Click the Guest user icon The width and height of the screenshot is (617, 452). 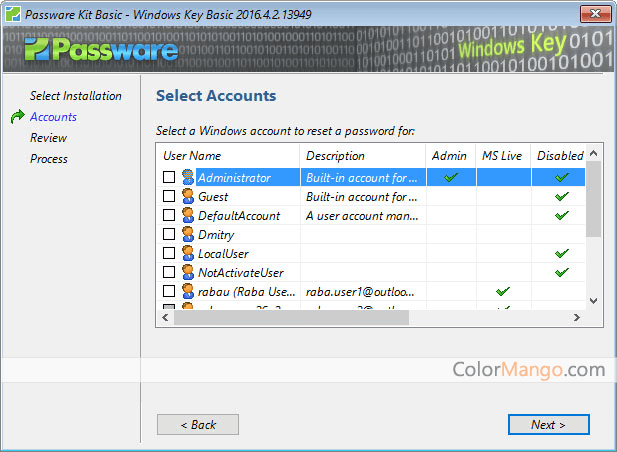[188, 196]
